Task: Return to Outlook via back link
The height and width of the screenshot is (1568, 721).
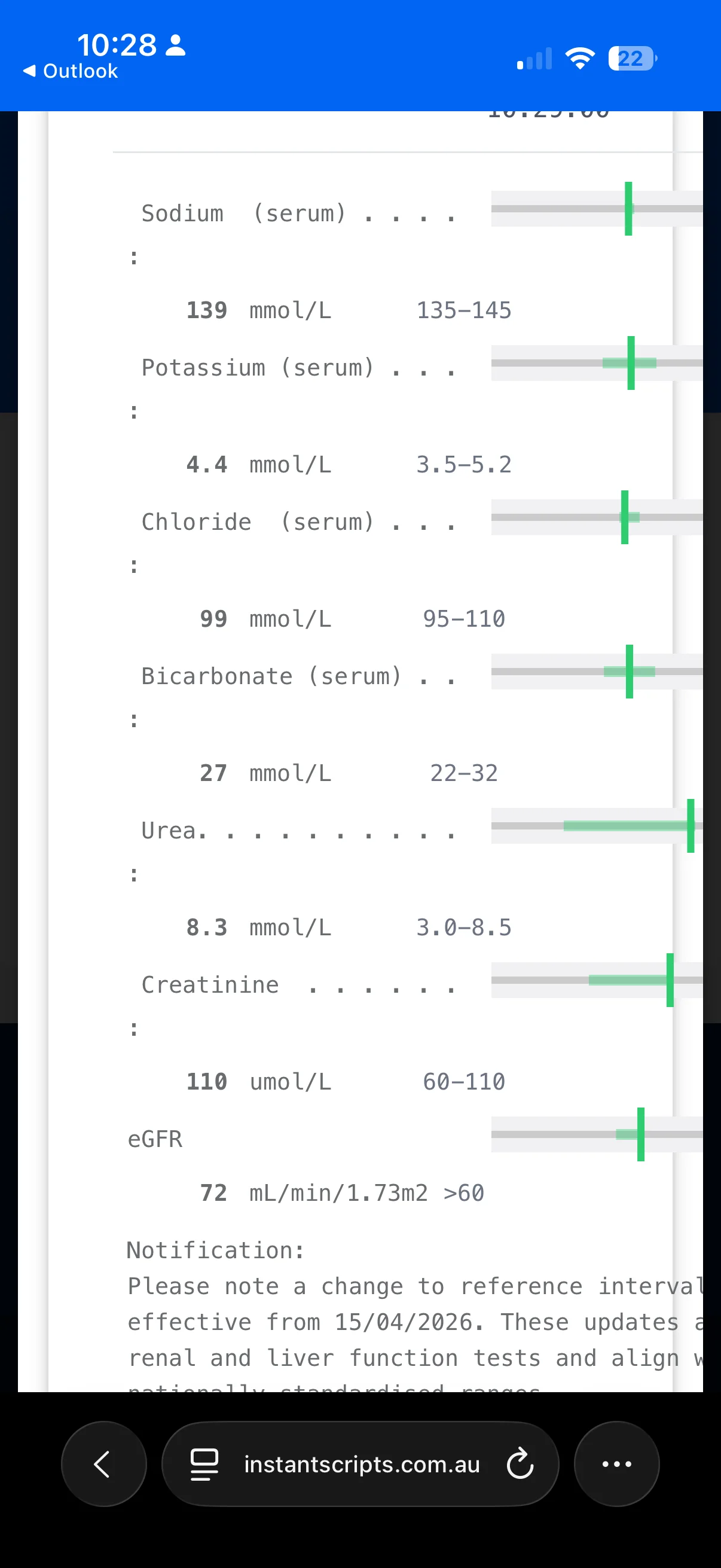Action: (x=70, y=71)
